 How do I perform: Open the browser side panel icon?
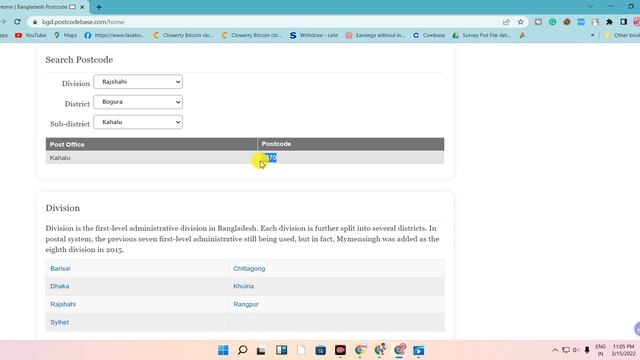[623, 22]
